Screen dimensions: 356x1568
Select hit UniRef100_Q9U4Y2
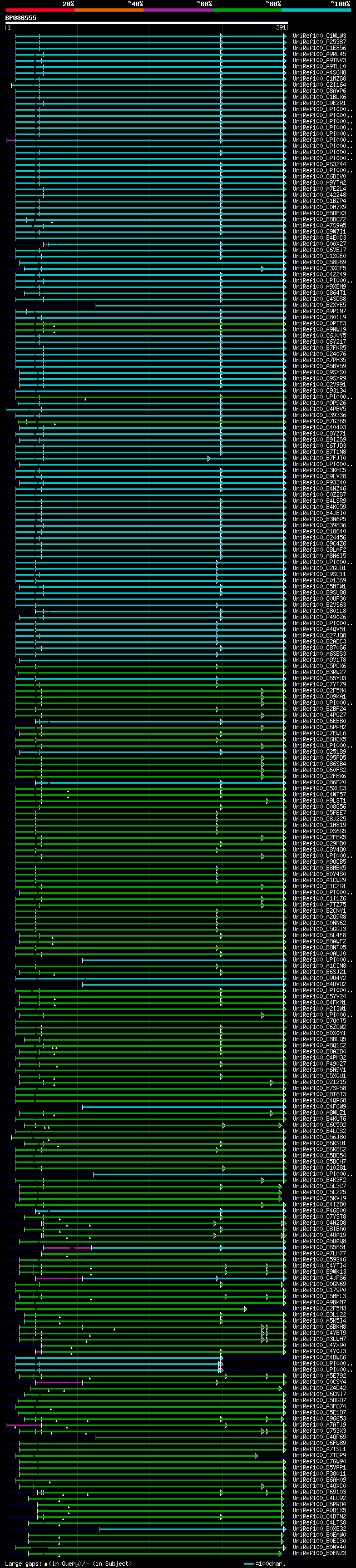(319, 978)
